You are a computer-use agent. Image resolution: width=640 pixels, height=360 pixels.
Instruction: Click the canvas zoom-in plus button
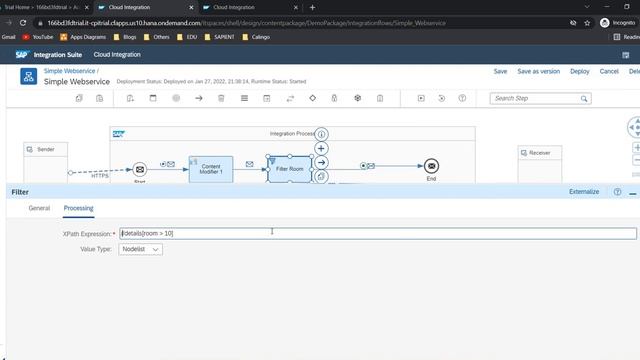click(636, 148)
